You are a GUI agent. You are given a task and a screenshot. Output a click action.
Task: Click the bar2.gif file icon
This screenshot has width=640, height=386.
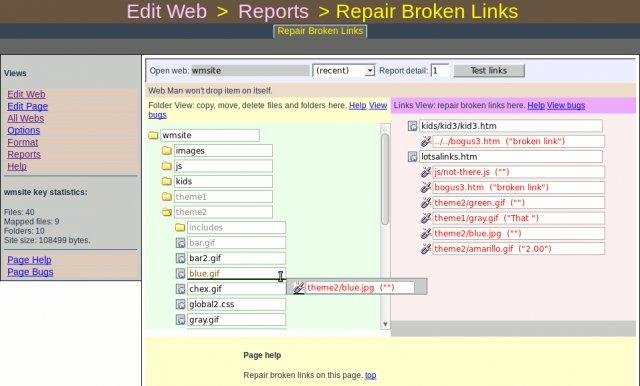[180, 258]
